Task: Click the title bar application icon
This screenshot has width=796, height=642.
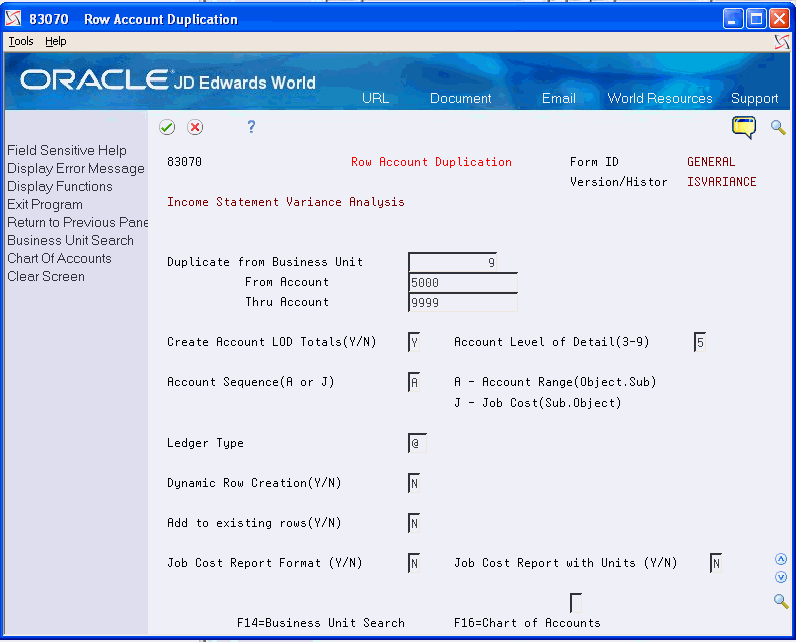Action: pyautogui.click(x=13, y=19)
